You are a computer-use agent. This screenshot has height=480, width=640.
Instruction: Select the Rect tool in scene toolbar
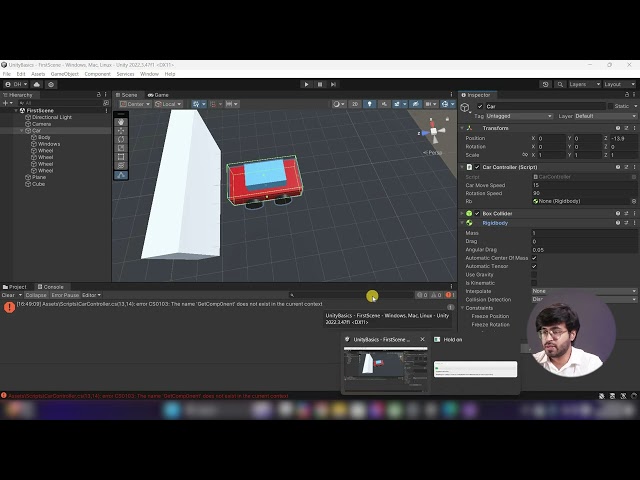(121, 157)
